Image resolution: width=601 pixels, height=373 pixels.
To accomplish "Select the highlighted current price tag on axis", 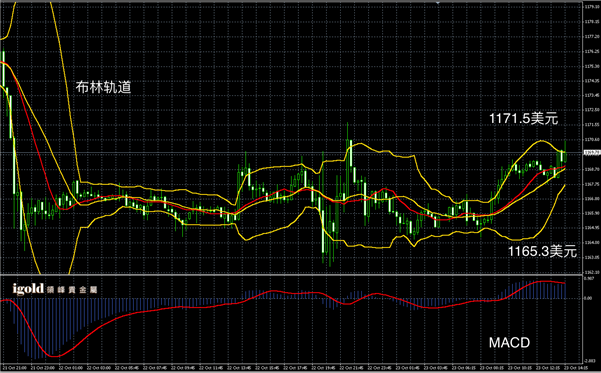I will click(591, 153).
